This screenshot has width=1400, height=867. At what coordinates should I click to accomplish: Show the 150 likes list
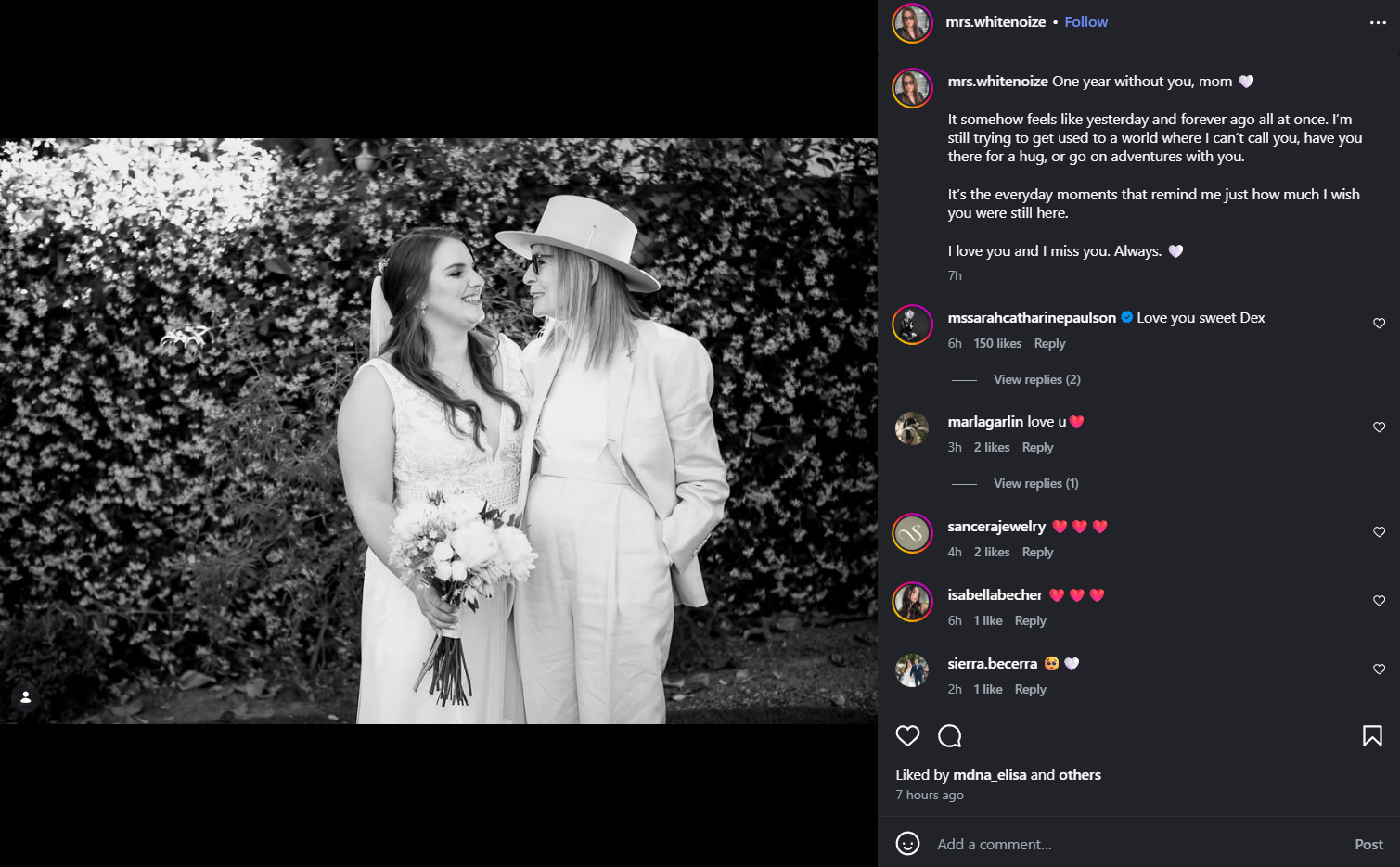[x=997, y=343]
